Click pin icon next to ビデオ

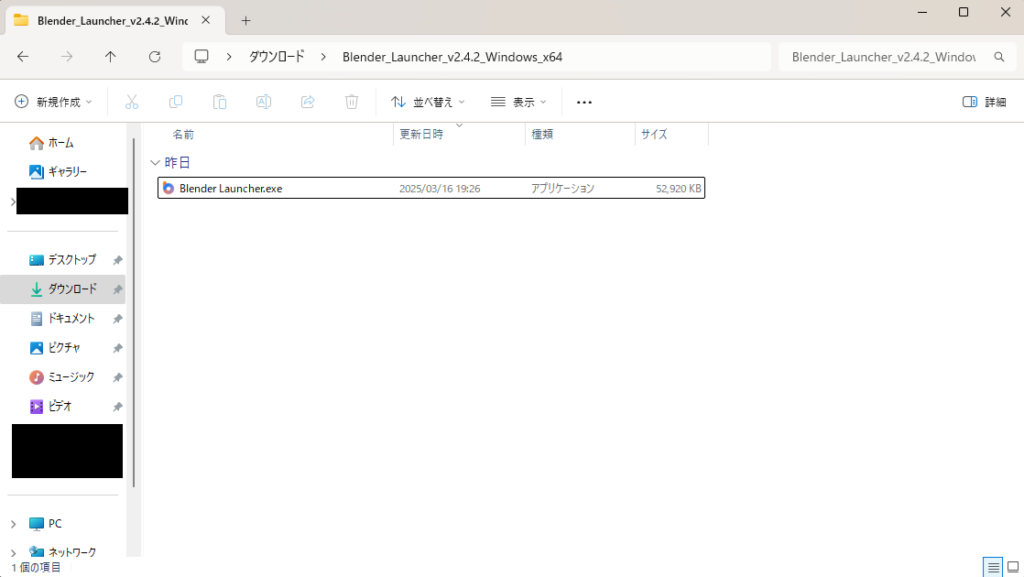[118, 407]
